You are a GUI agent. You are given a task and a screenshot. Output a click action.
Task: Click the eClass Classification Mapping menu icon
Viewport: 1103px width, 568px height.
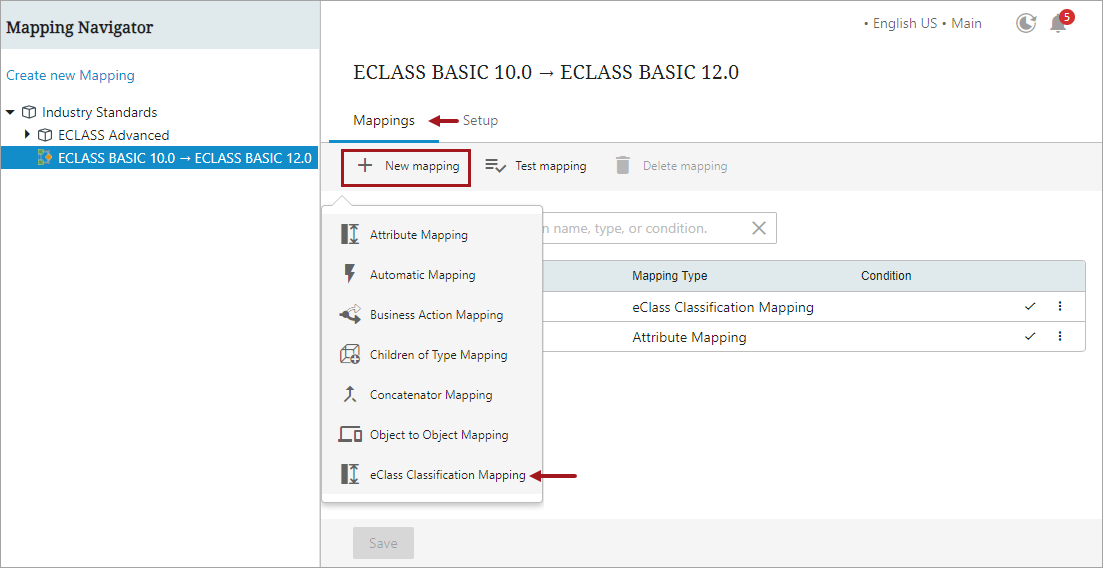(350, 474)
